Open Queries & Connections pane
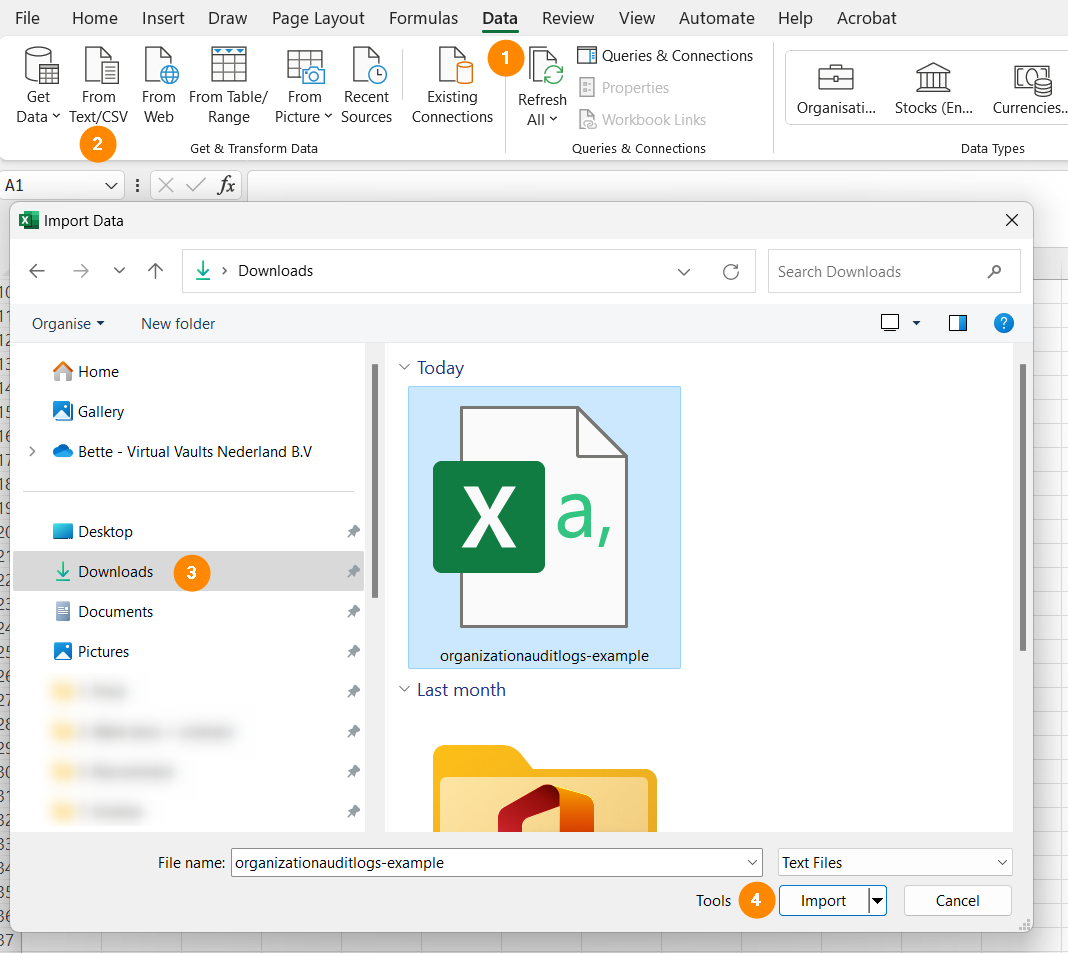 coord(666,56)
